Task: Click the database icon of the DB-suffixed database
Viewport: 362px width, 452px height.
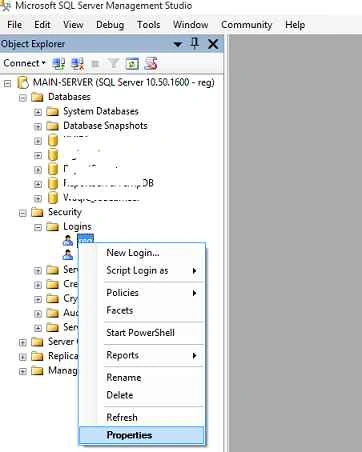Action: coord(53,183)
